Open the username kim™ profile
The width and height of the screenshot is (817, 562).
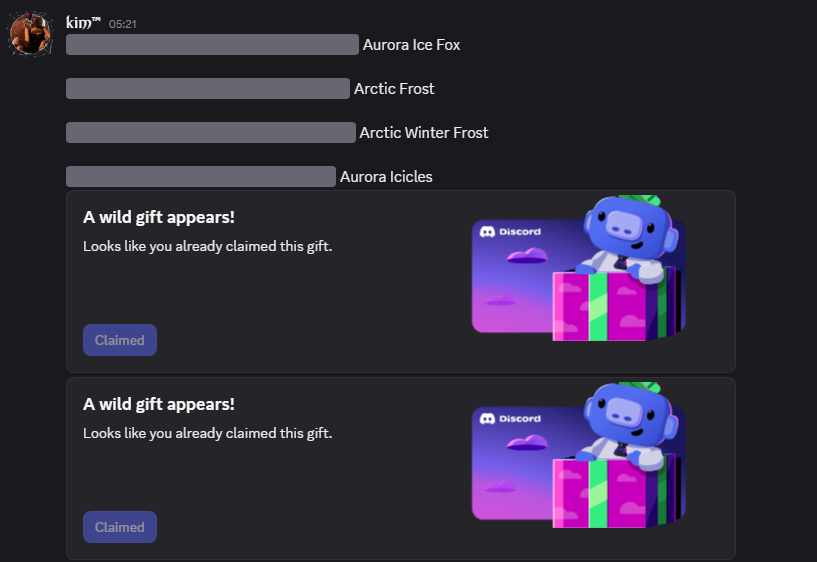(83, 22)
